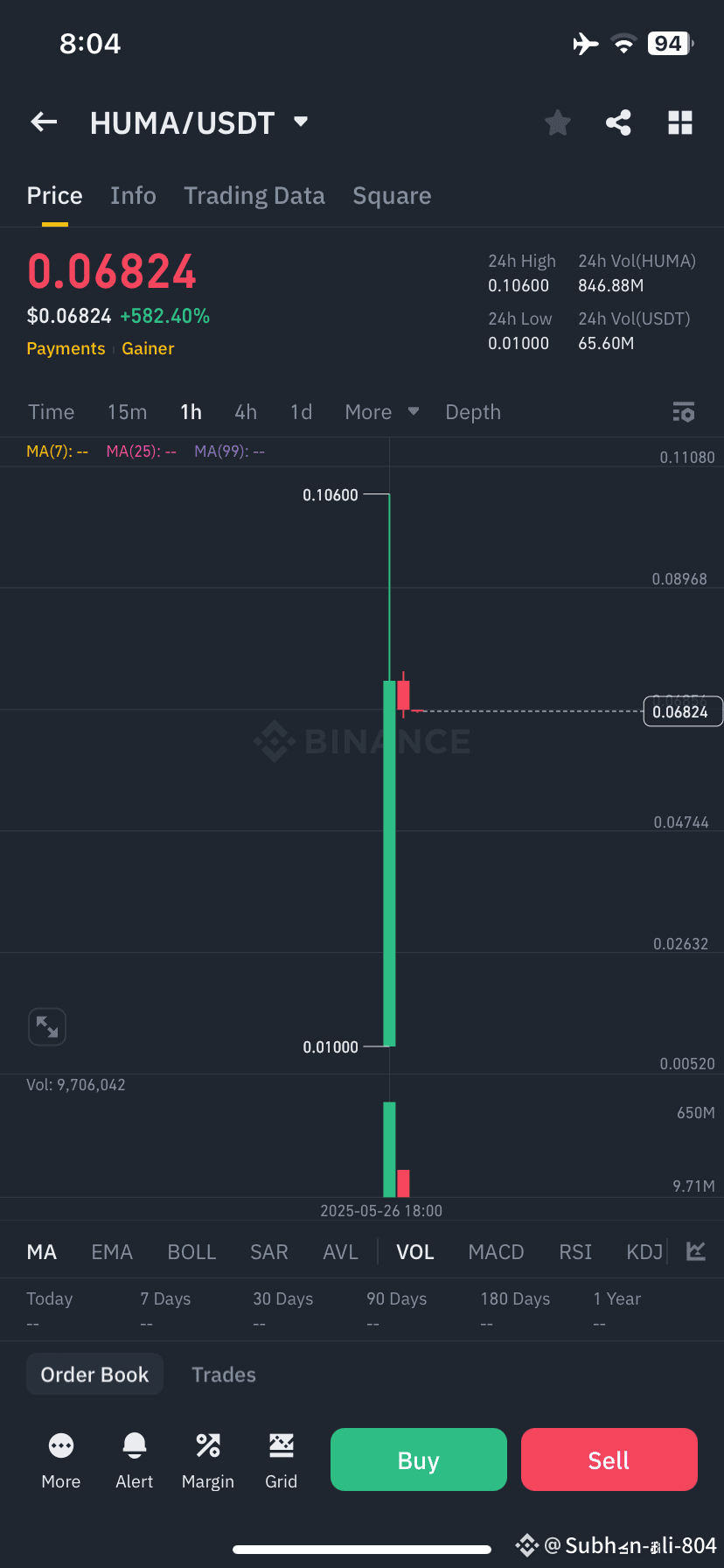Viewport: 724px width, 1568px height.
Task: Expand the HUMA/USDT pair dropdown
Action: [301, 122]
